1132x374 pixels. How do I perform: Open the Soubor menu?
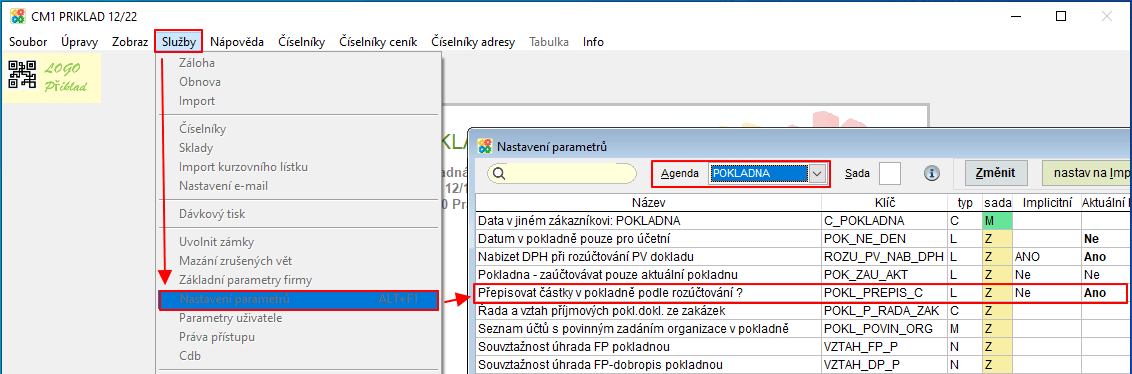(28, 42)
